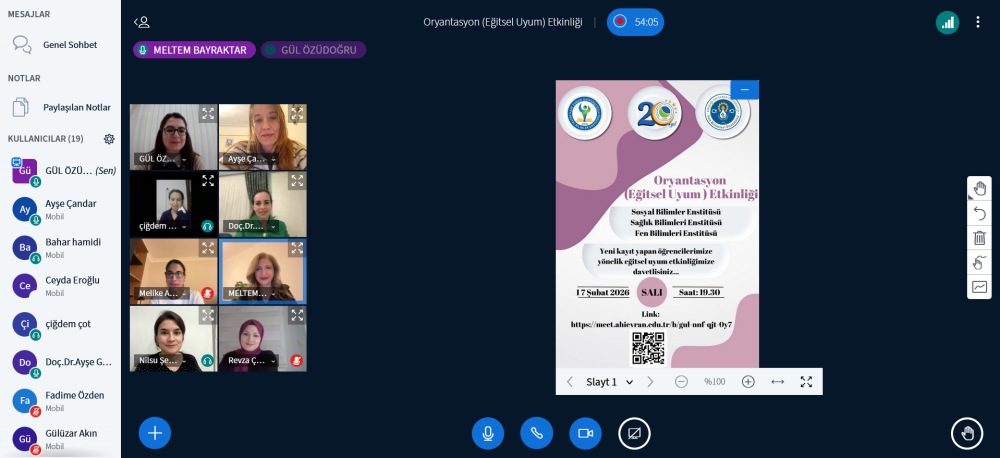Open the plus actions menu button
The image size is (1000, 458).
click(155, 432)
